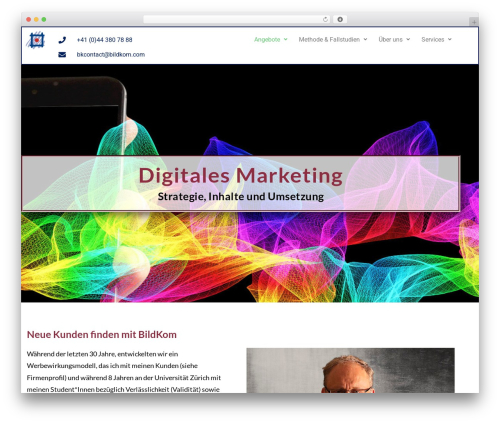Click the green maximize window button

pos(44,19)
